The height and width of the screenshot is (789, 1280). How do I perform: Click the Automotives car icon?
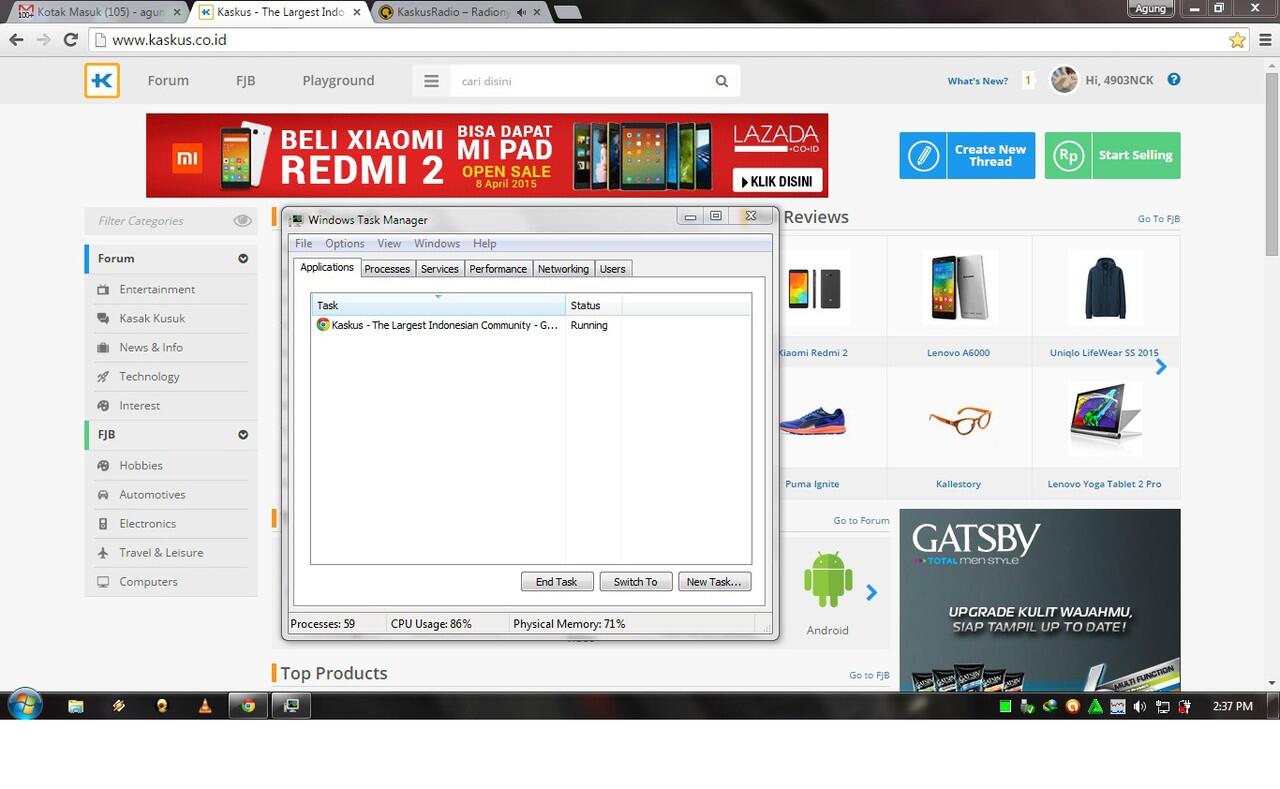(x=102, y=494)
